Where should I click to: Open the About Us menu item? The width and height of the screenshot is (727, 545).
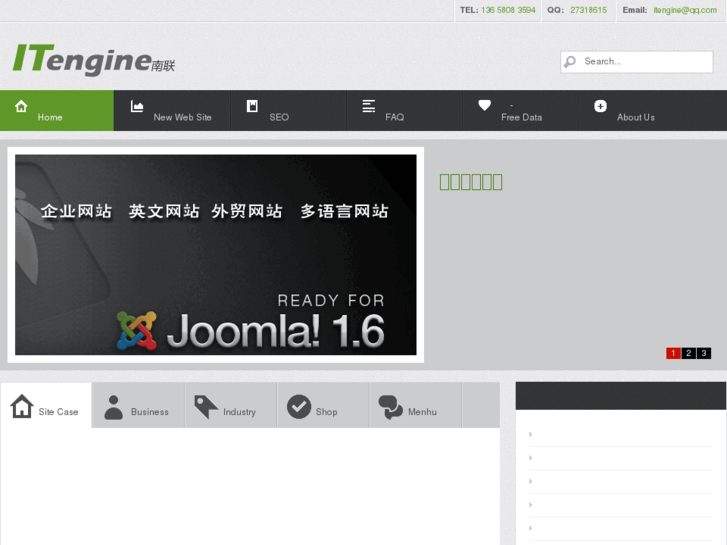(x=636, y=110)
